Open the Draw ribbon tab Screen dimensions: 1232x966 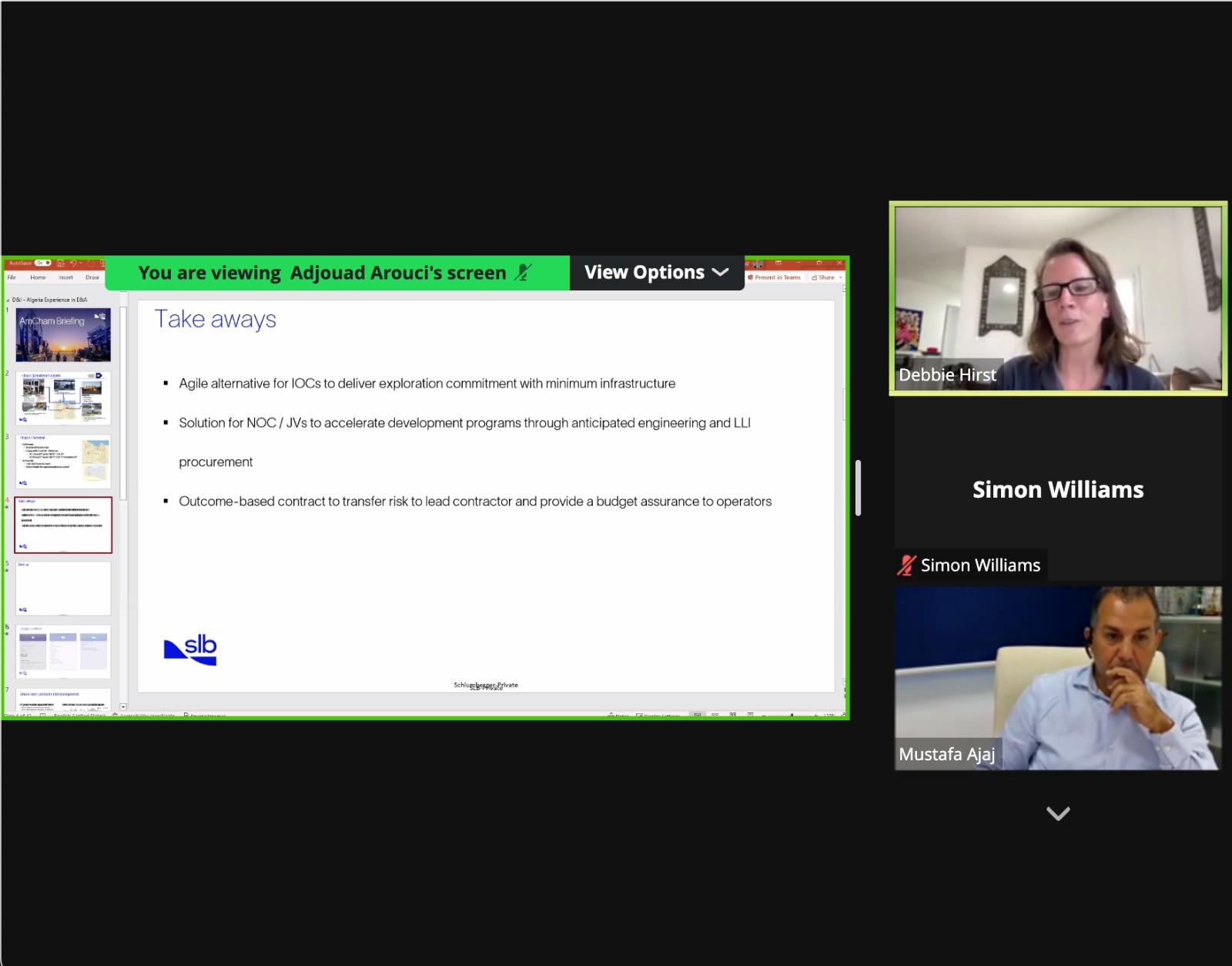click(x=92, y=277)
